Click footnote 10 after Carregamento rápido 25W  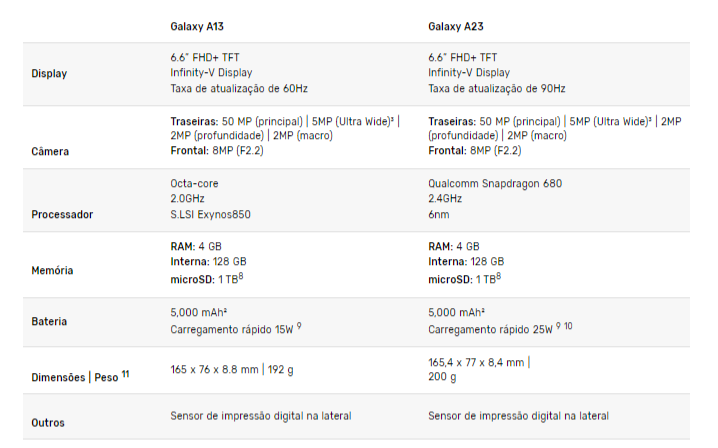568,326
